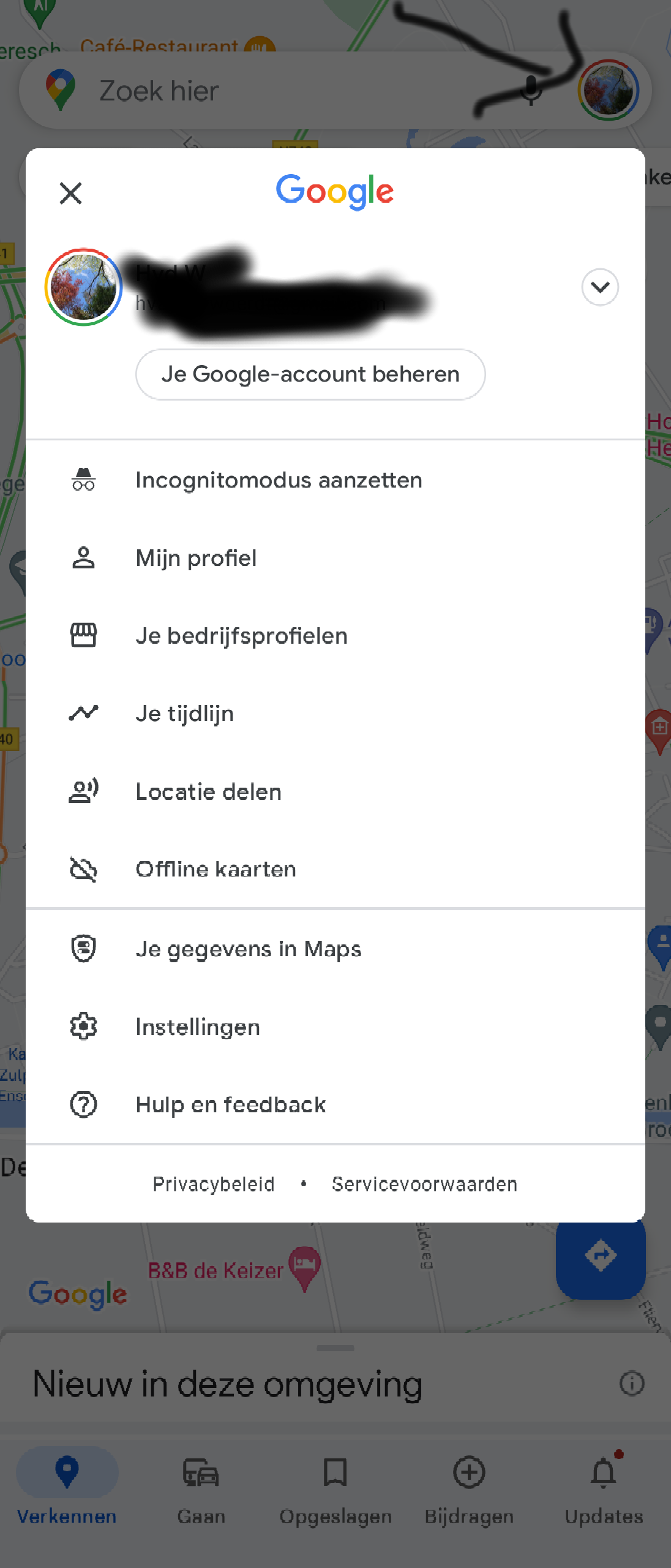Click the shield icon for Maps data
The image size is (671, 1568).
[x=84, y=949]
